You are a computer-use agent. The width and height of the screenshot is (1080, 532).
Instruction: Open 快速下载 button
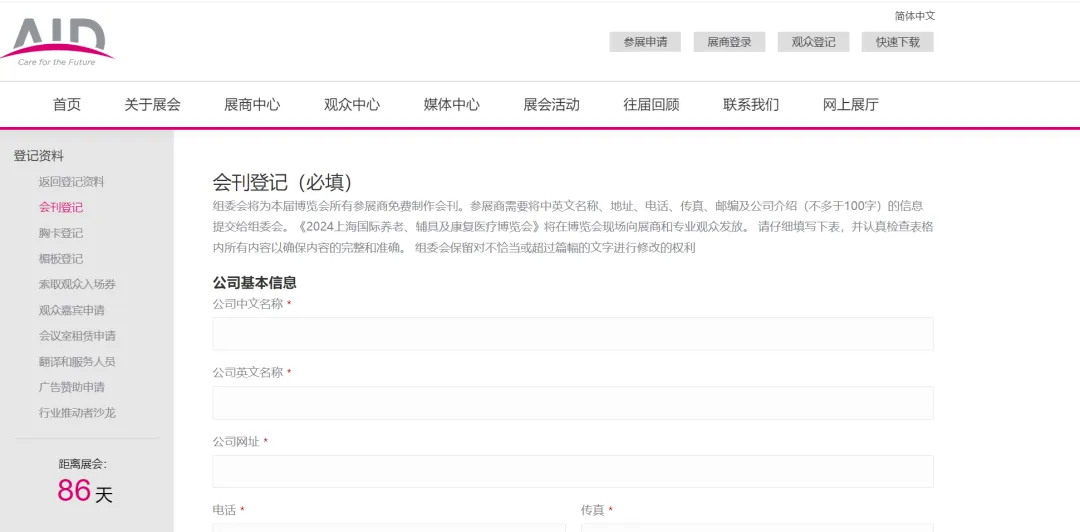point(897,42)
